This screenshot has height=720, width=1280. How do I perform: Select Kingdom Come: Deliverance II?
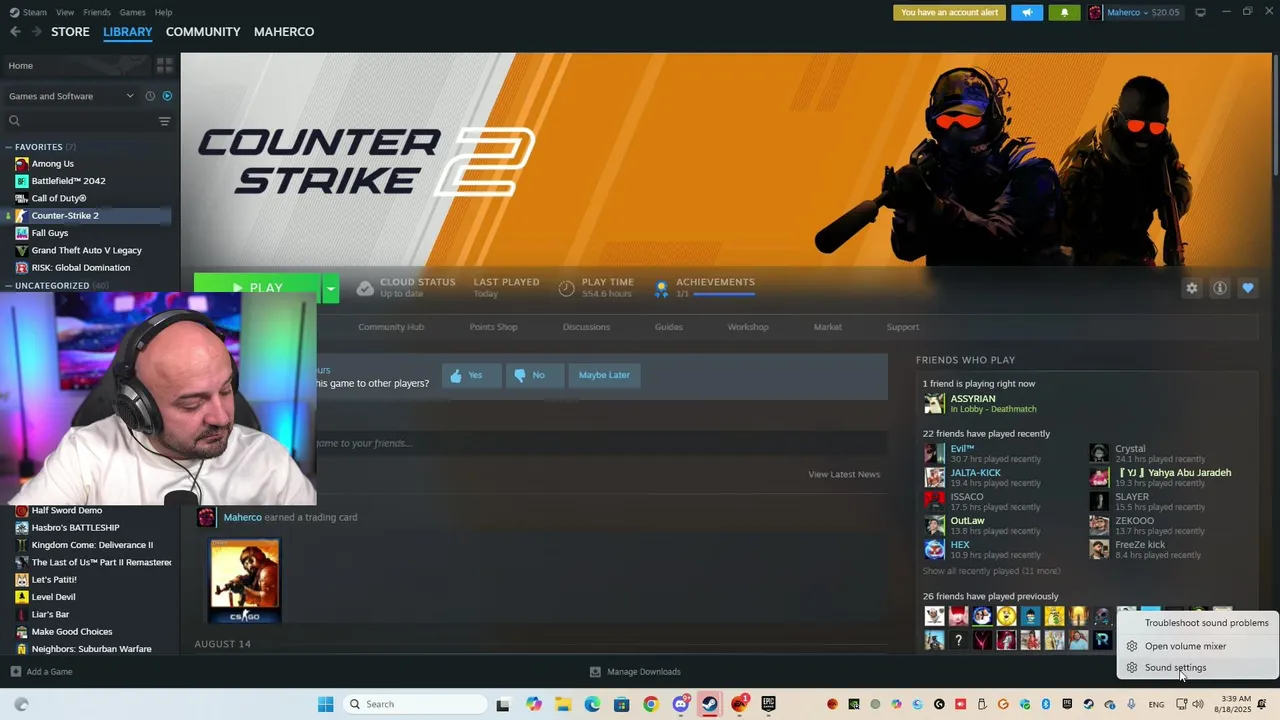[92, 545]
